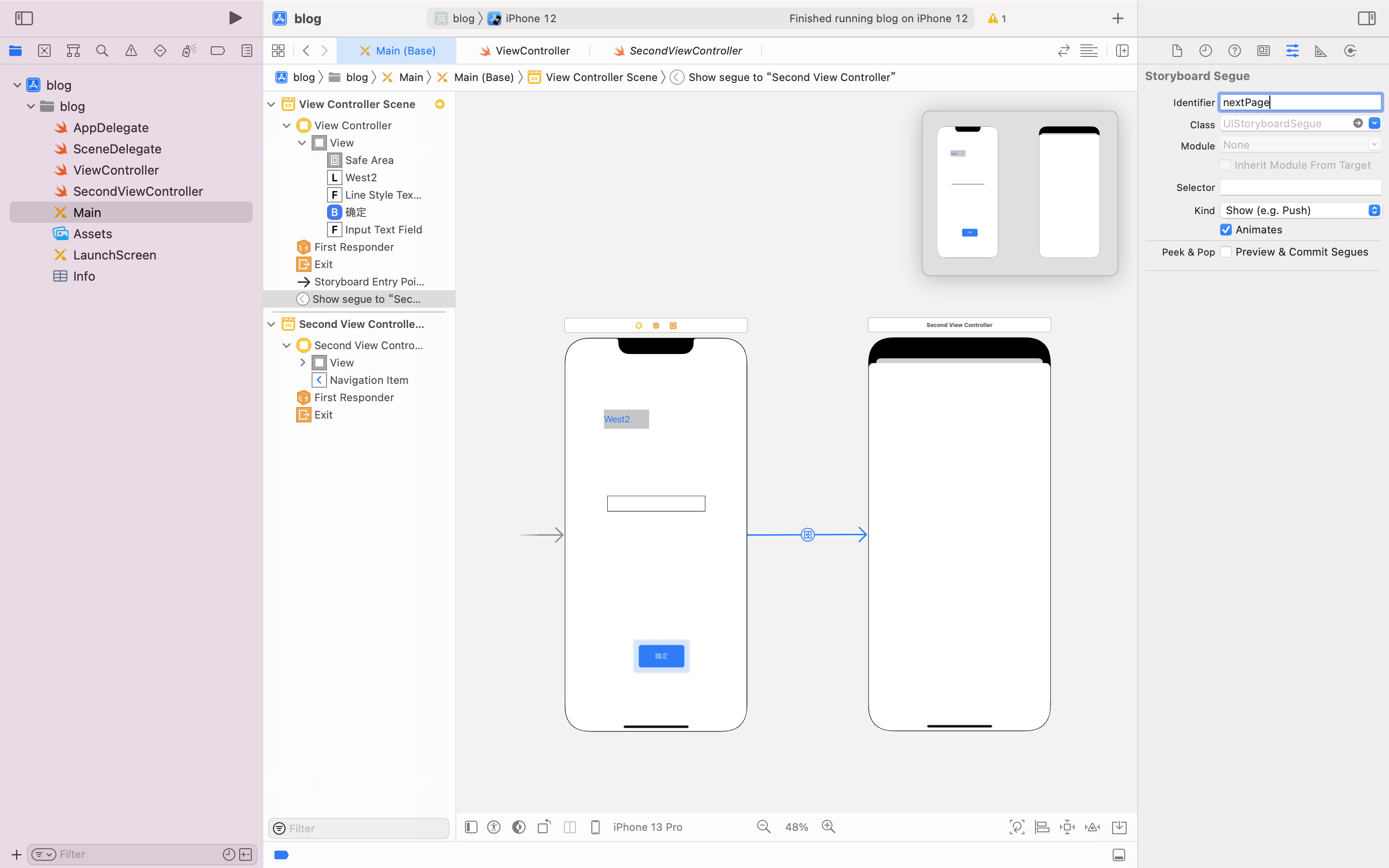1389x868 pixels.
Task: Open the Find navigator magnifier icon
Action: pos(102,51)
